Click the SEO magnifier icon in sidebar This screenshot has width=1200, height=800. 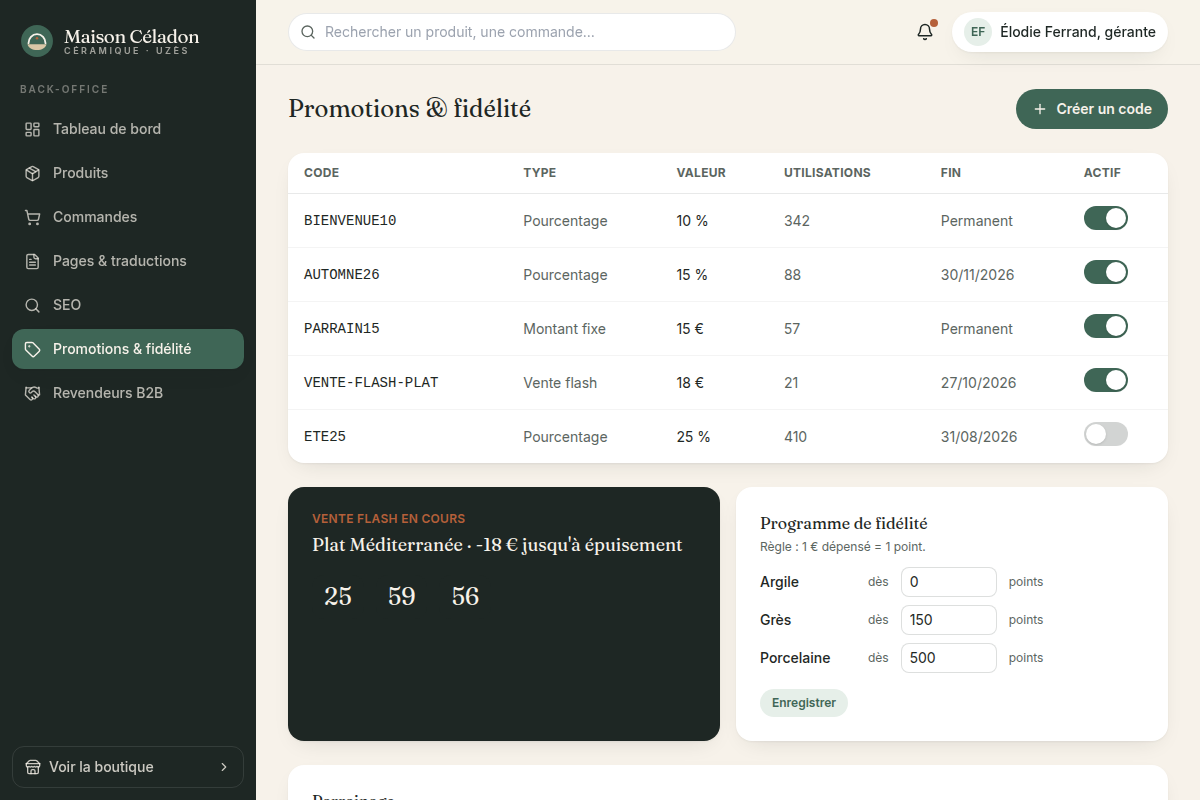(33, 305)
